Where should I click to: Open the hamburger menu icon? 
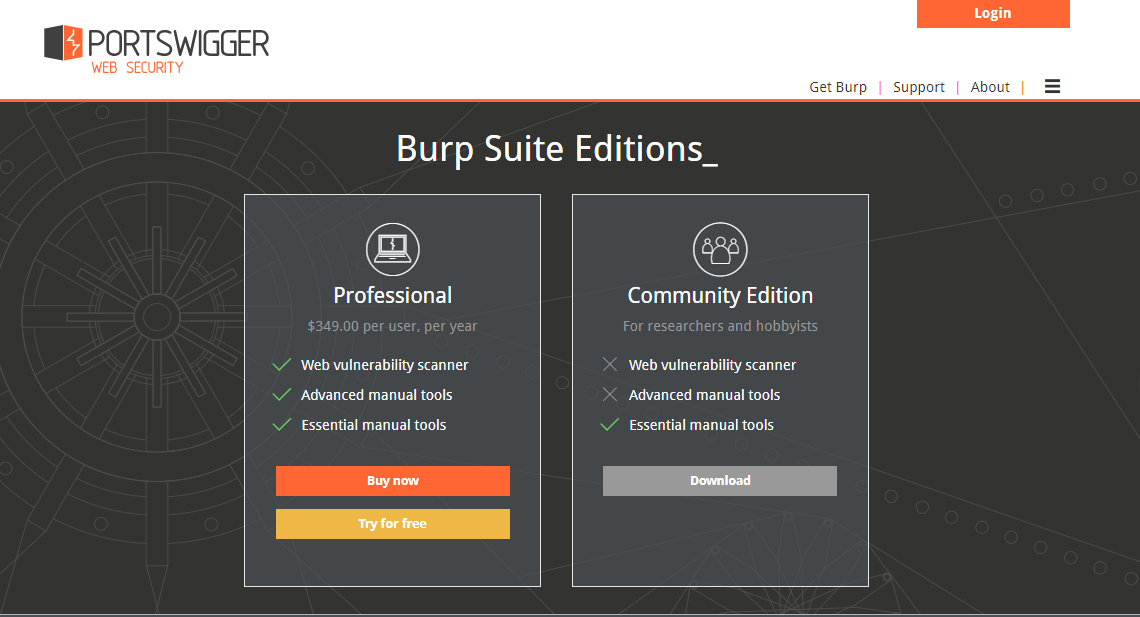tap(1052, 86)
